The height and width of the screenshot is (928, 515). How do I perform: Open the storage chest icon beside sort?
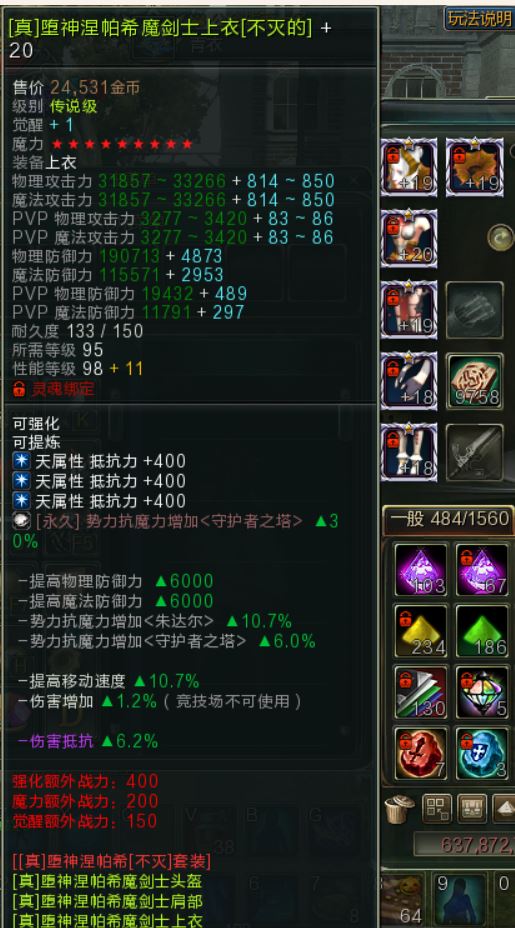pyautogui.click(x=472, y=808)
